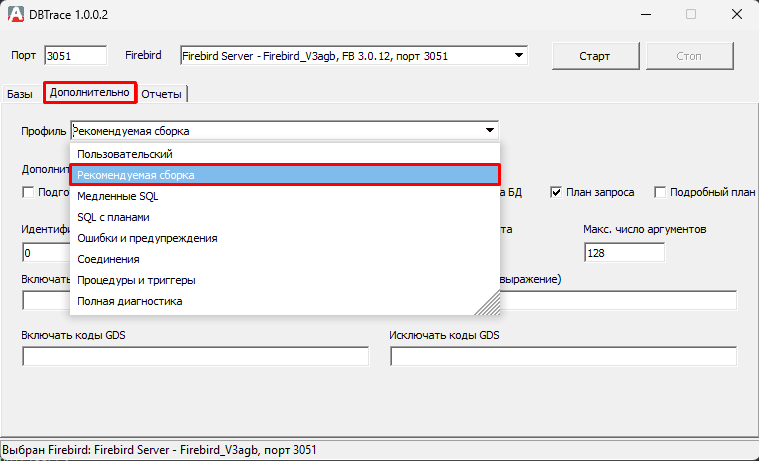Choose Процедуры и триггеры profile
Viewport: 759px width, 461px height.
click(285, 280)
